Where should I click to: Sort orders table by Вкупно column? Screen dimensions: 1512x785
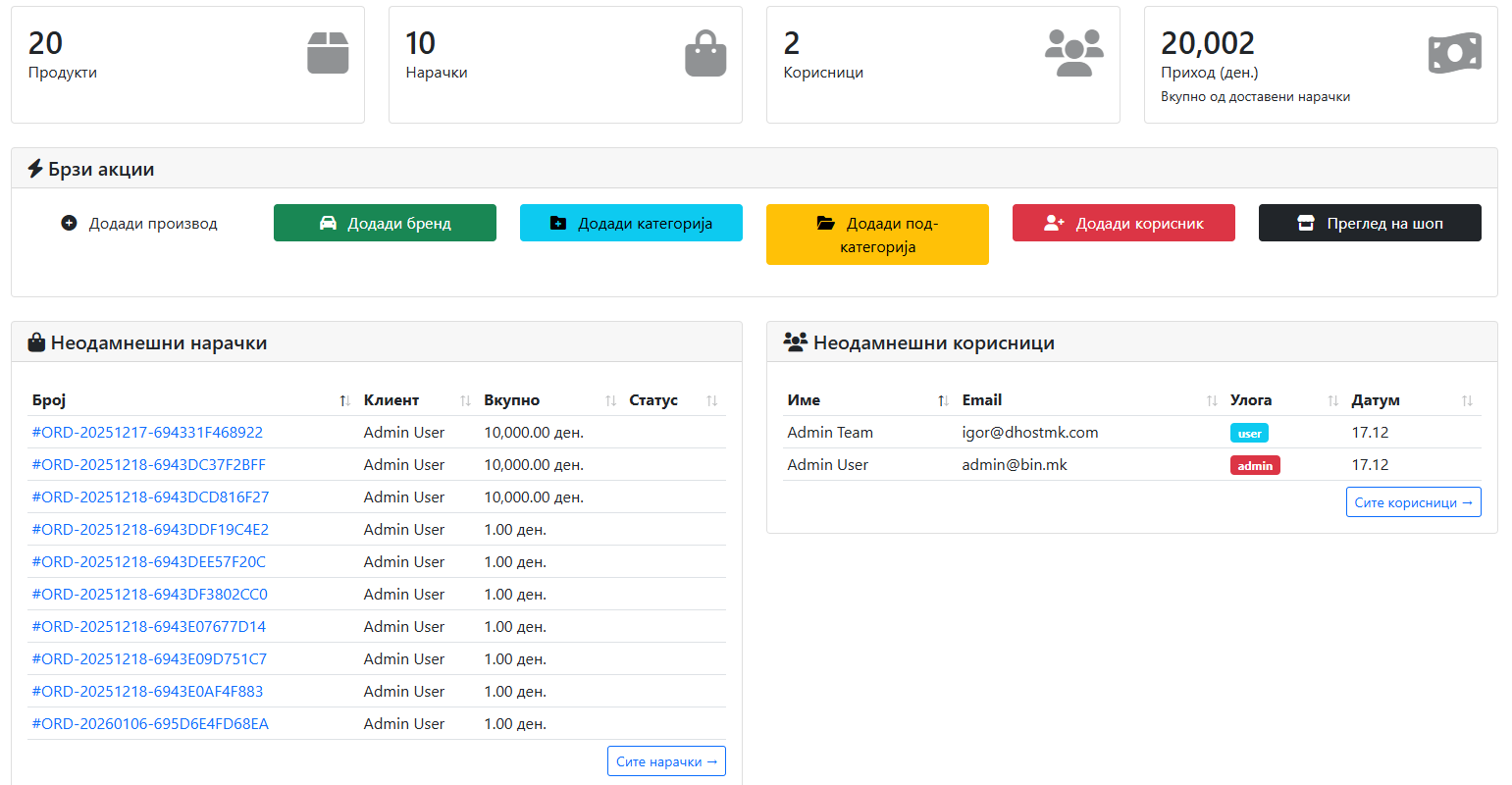click(610, 400)
